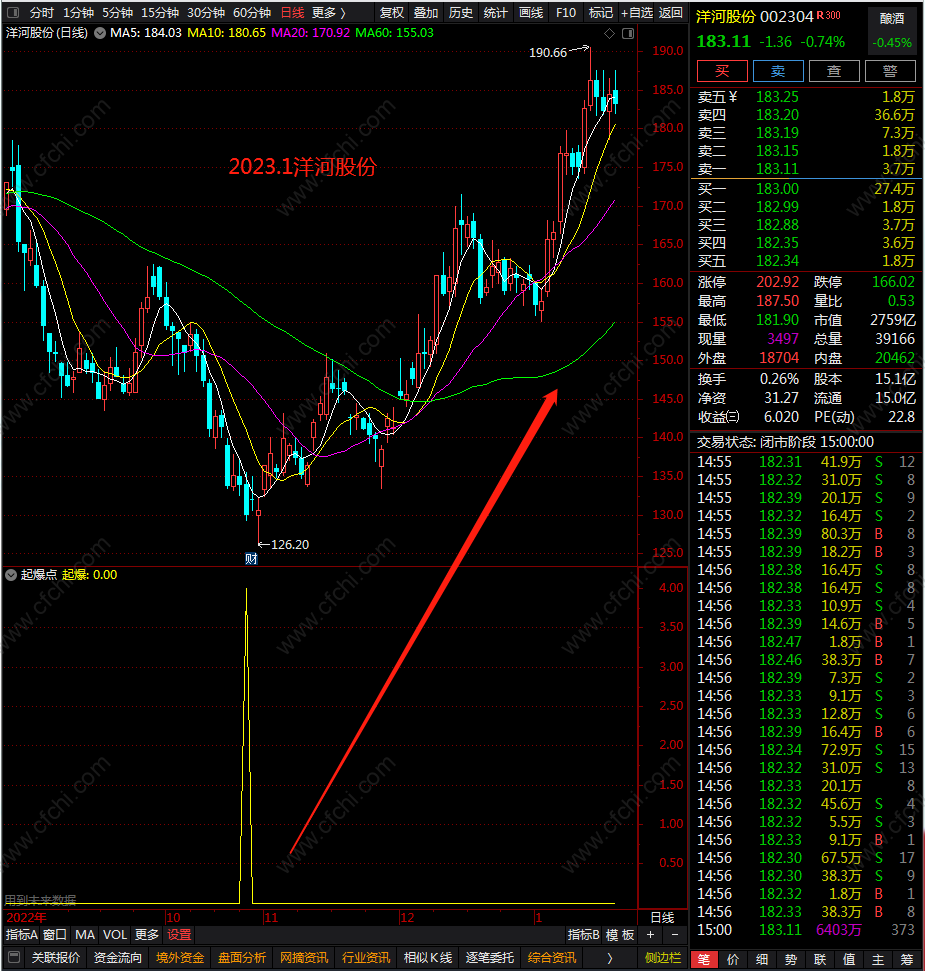Toggle the side panel icon next to the diamond
925x971 pixels.
628,33
